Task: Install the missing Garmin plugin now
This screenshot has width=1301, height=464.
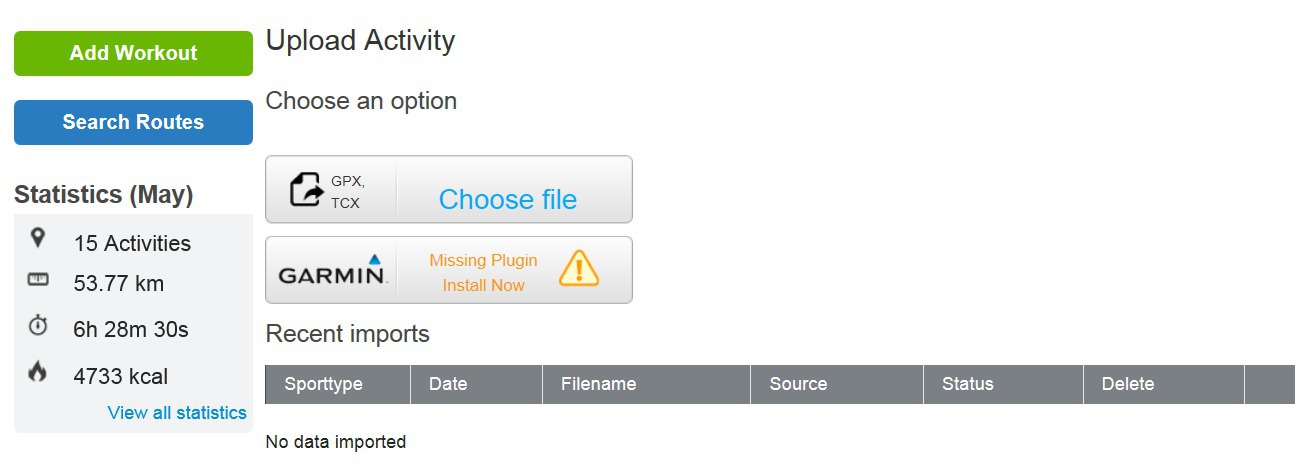Action: click(483, 285)
